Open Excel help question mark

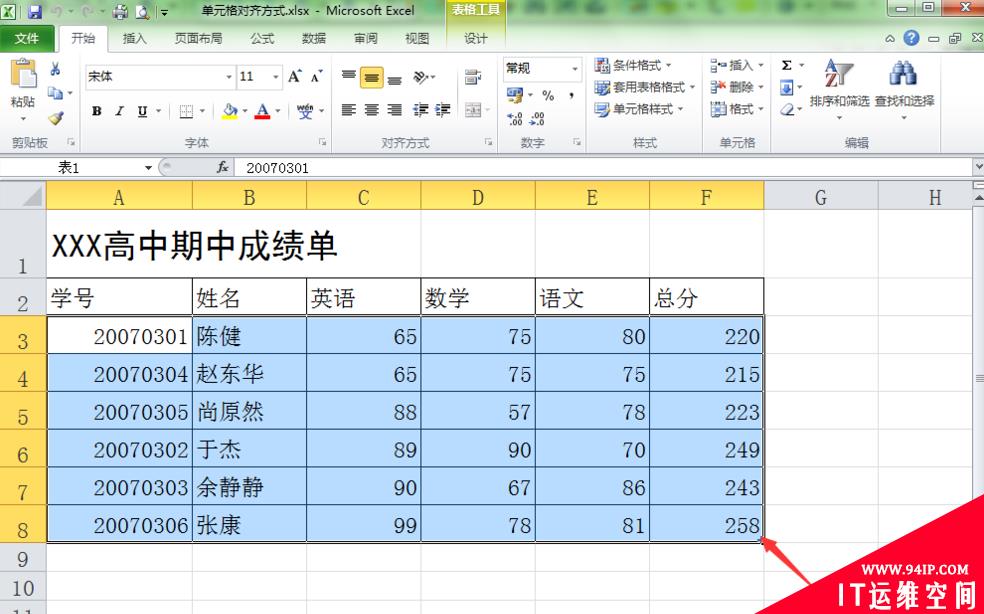click(x=911, y=38)
